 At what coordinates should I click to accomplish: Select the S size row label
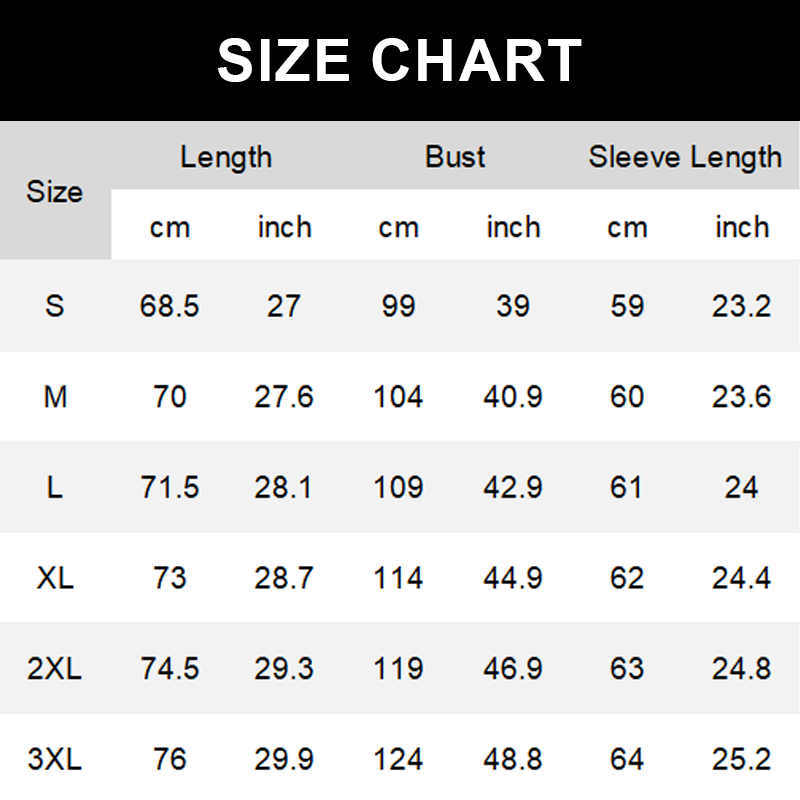tap(55, 305)
